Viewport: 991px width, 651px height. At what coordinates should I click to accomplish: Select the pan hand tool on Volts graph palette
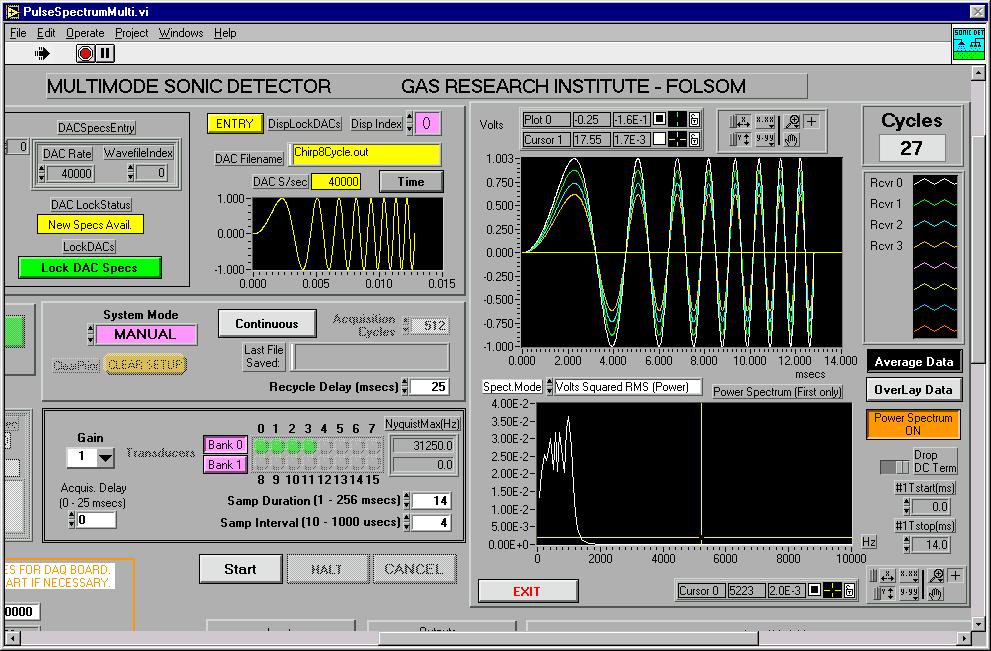tap(793, 139)
